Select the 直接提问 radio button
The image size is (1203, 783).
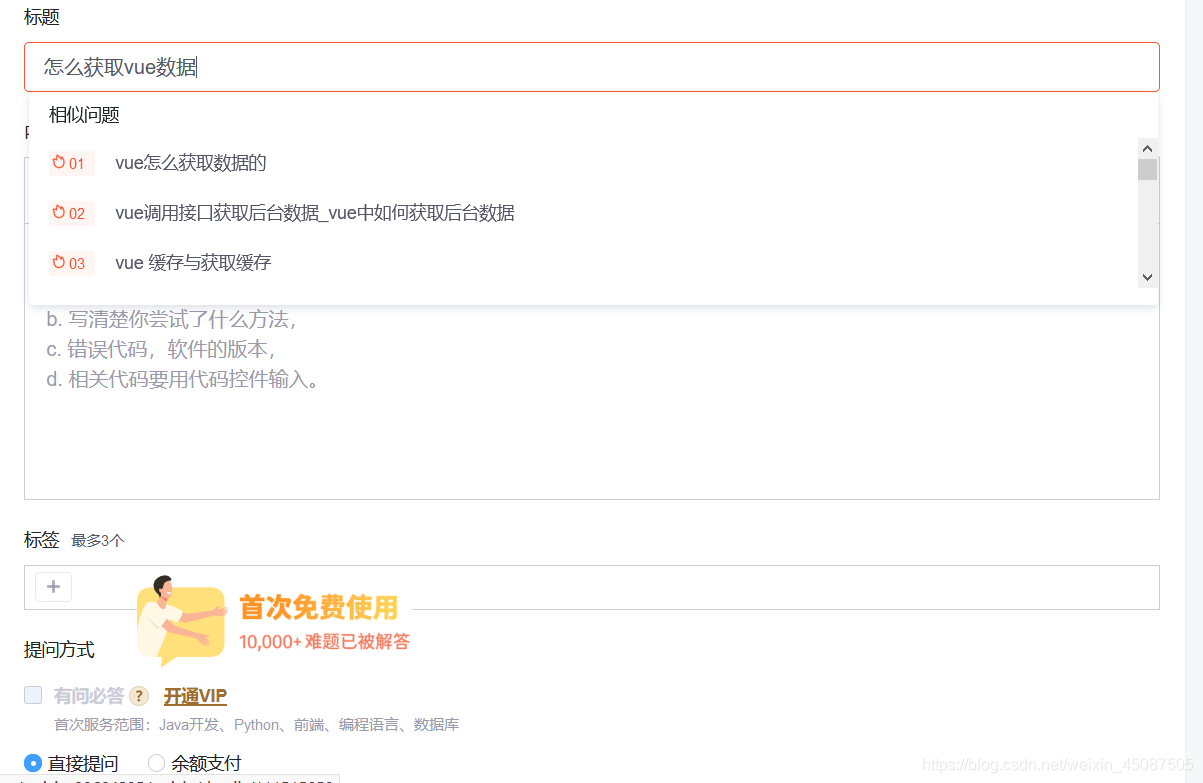click(31, 763)
